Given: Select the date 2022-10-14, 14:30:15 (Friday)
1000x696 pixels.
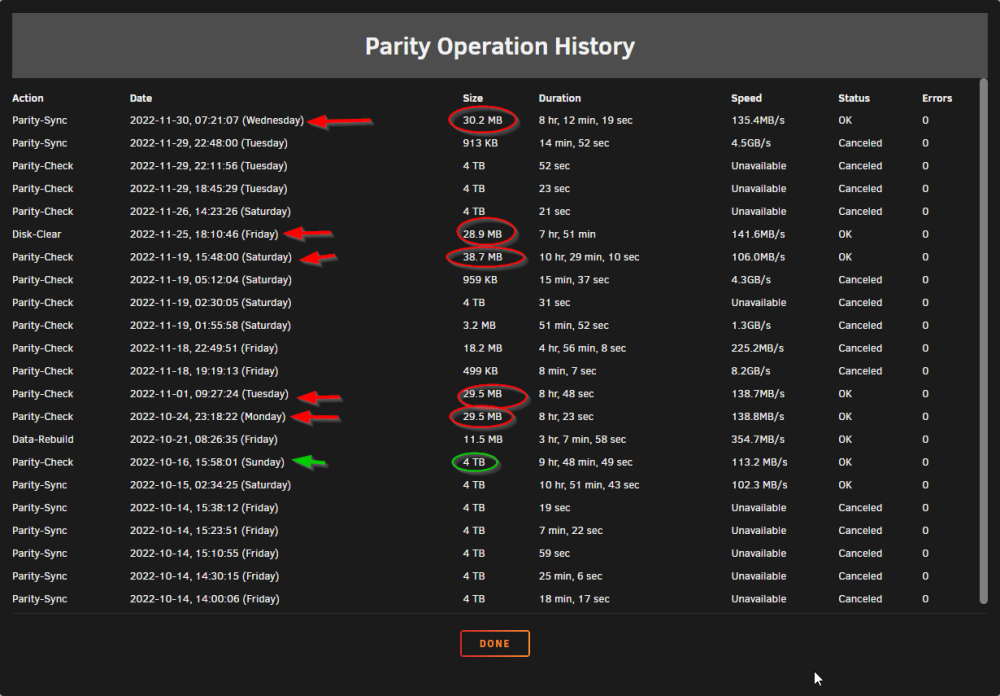Looking at the screenshot, I should (204, 577).
